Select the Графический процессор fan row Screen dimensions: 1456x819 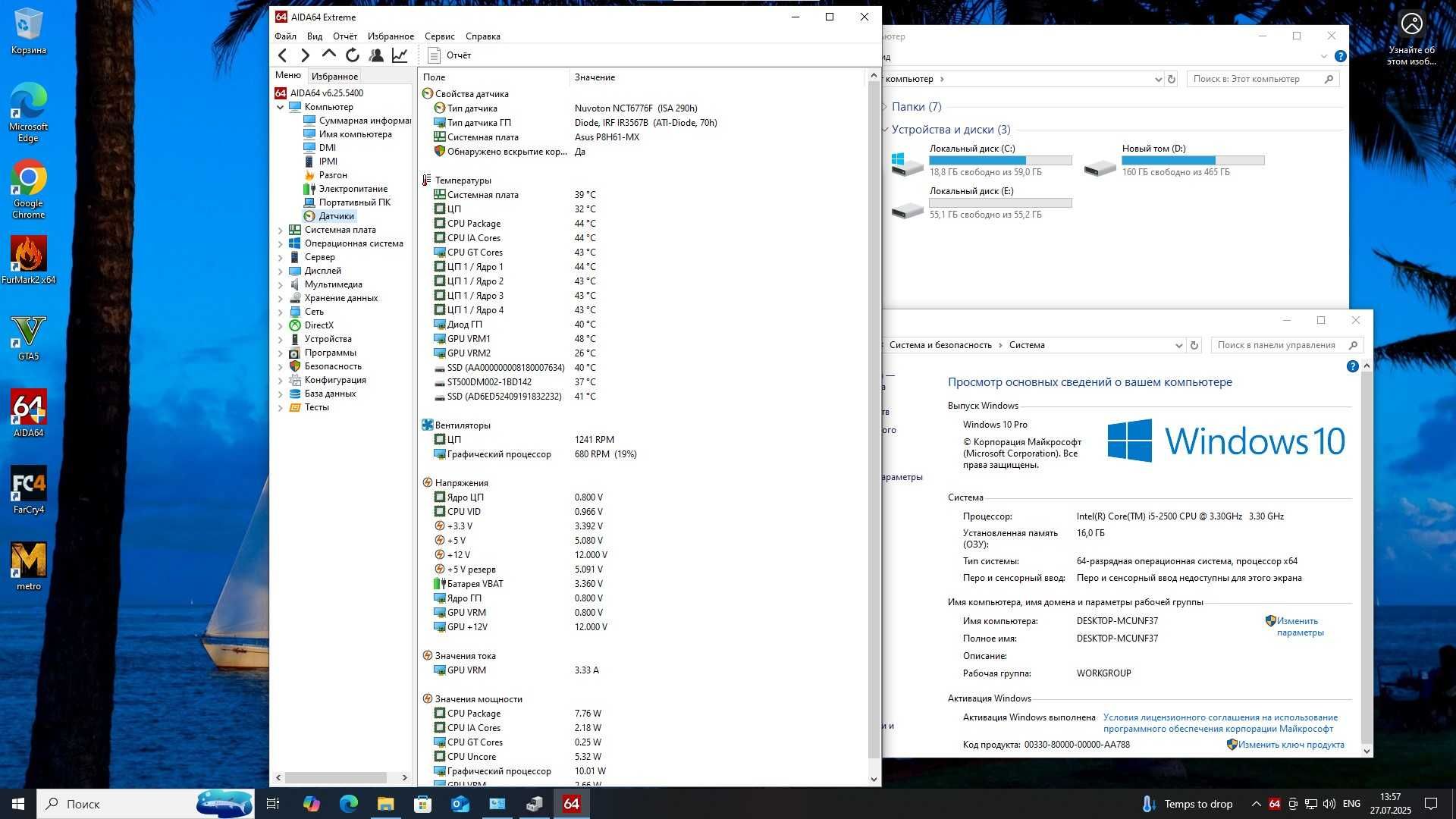pos(641,454)
